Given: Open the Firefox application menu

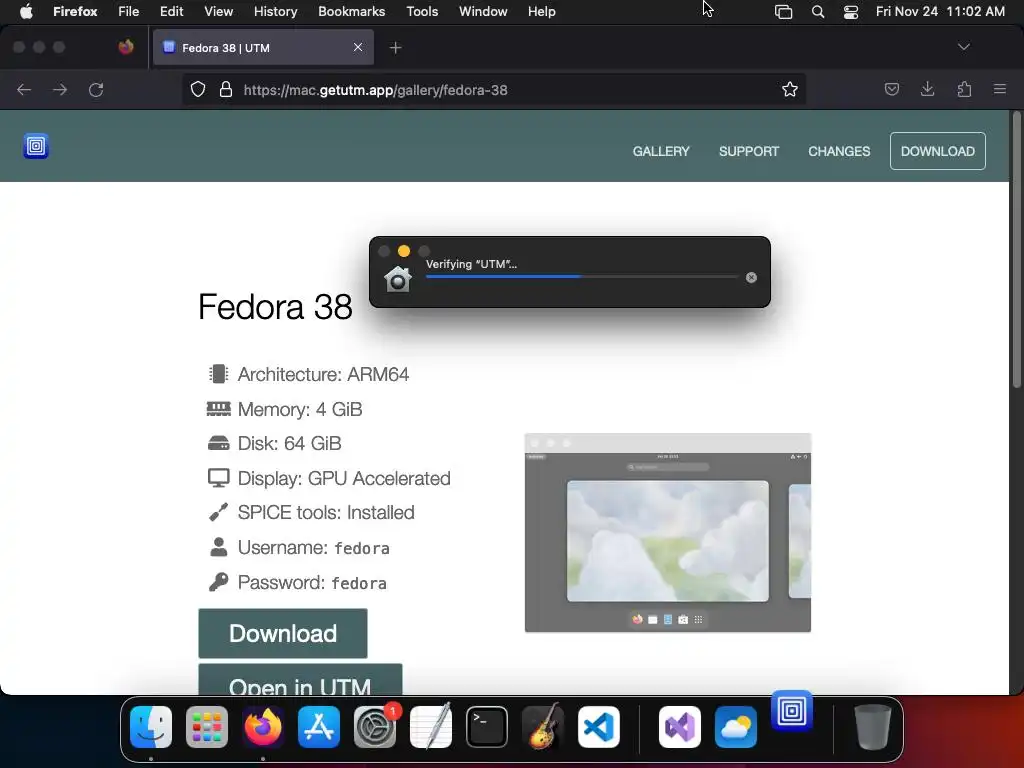Looking at the screenshot, I should pos(75,11).
